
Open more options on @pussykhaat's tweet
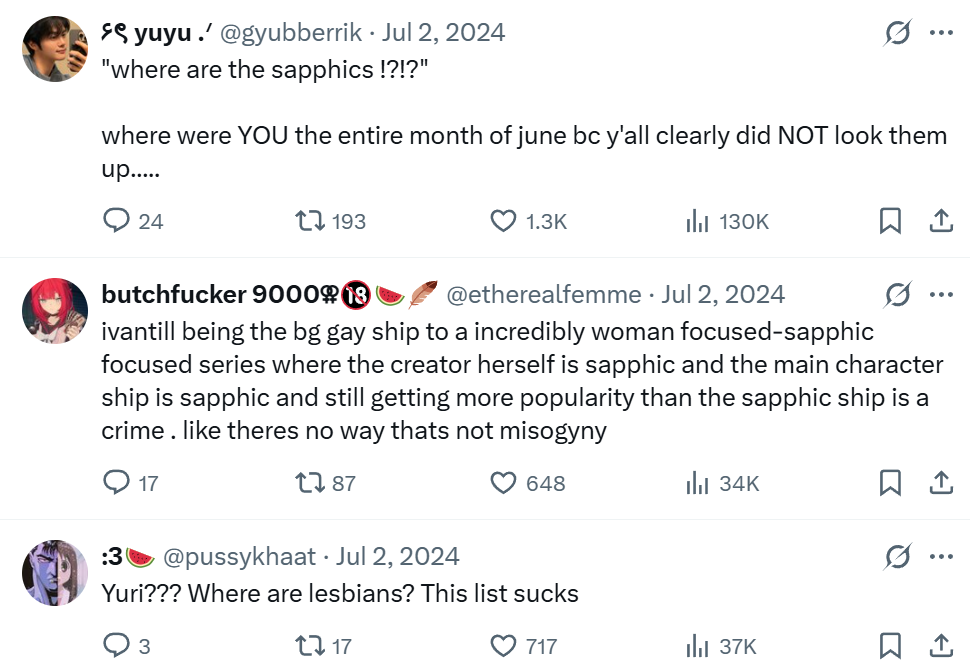pos(941,556)
